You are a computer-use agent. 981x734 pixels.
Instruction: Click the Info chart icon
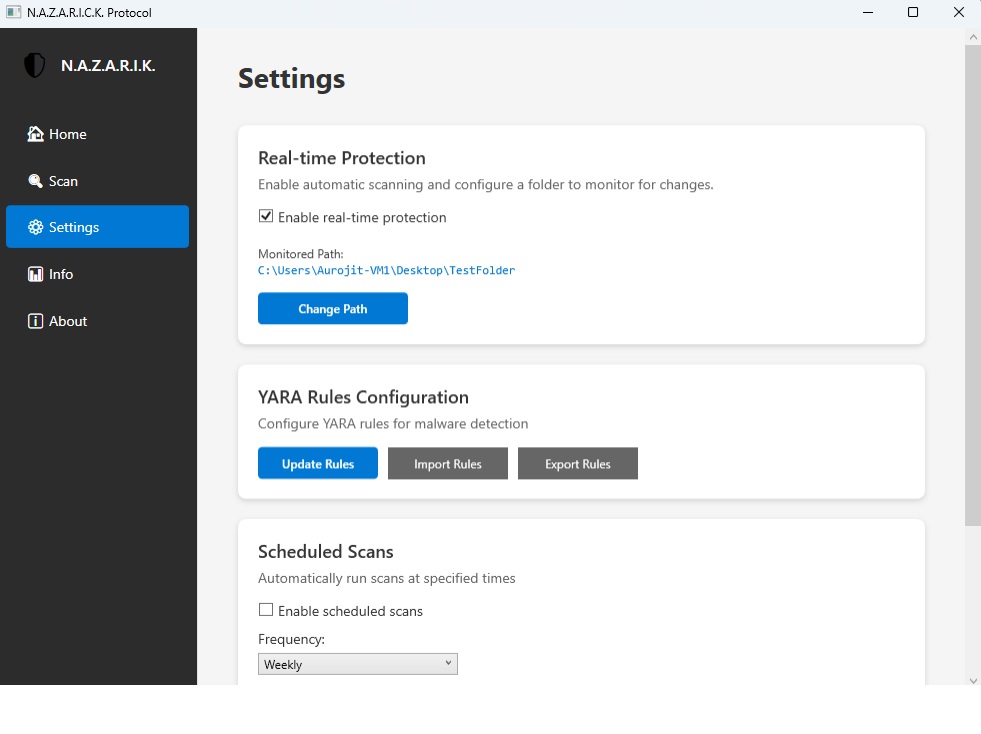pos(36,274)
